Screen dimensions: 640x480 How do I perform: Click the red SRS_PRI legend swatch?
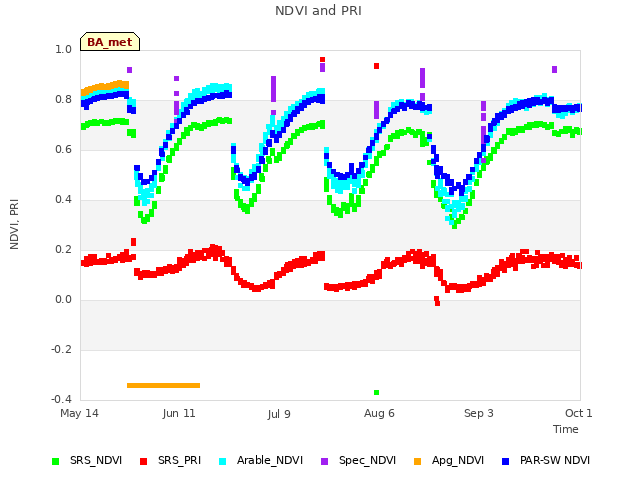click(143, 462)
